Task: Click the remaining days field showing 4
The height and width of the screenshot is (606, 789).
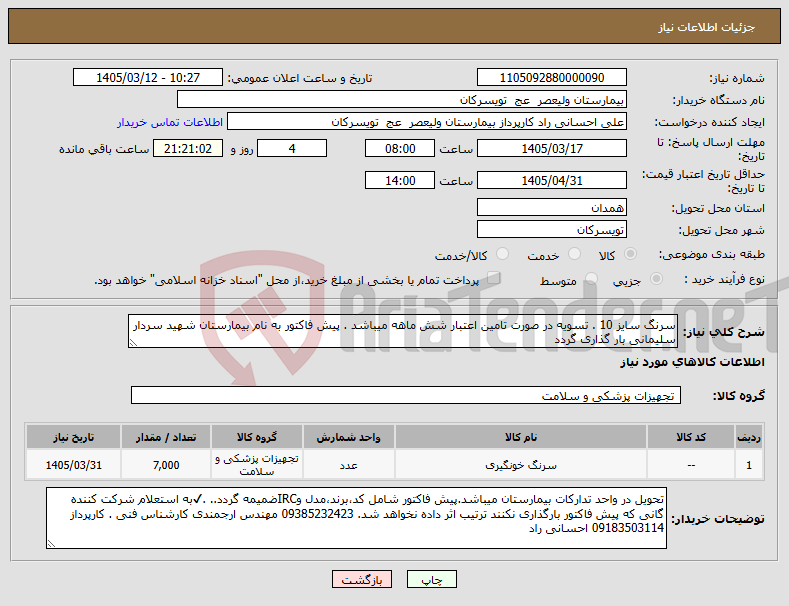Action: (x=292, y=148)
